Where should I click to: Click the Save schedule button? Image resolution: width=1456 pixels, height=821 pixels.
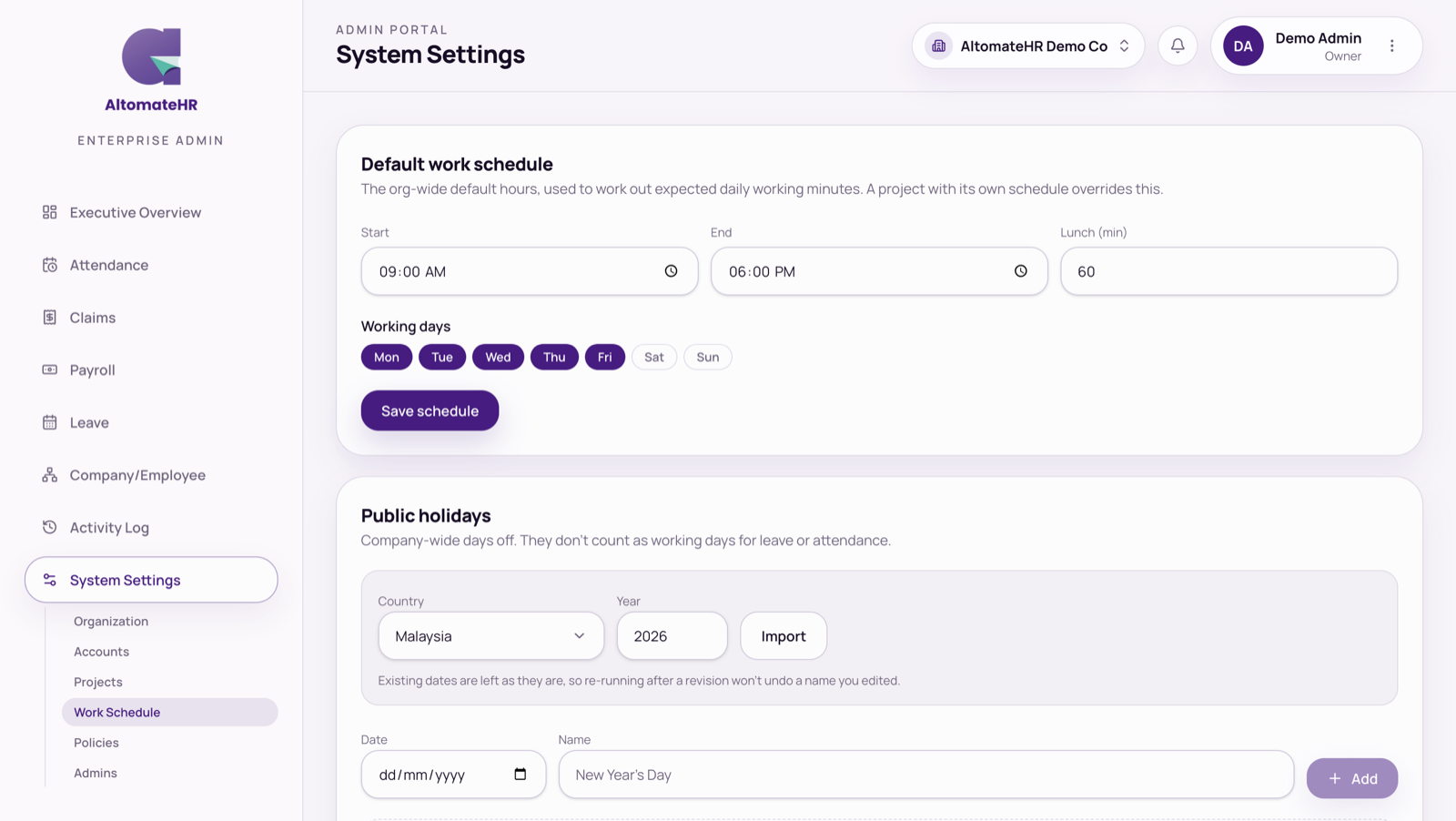click(430, 410)
